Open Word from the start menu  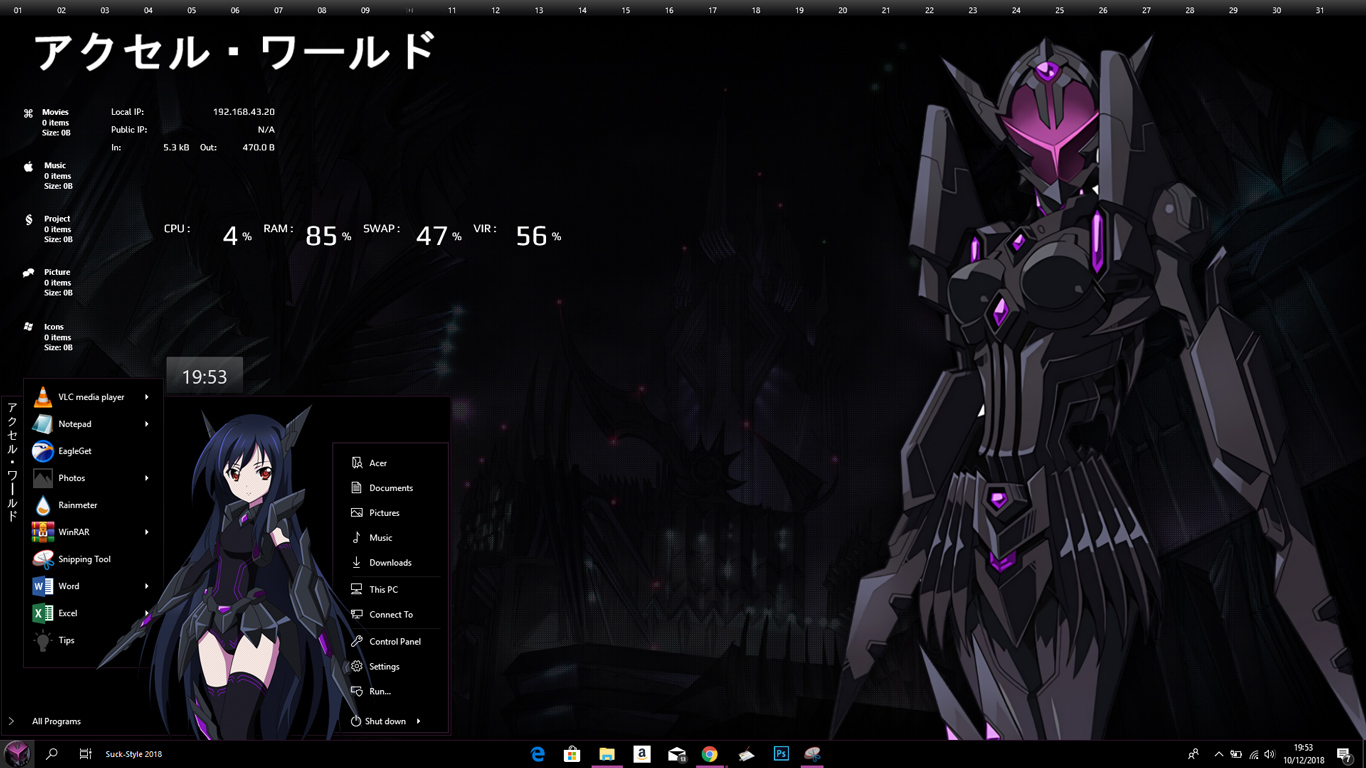click(x=91, y=586)
